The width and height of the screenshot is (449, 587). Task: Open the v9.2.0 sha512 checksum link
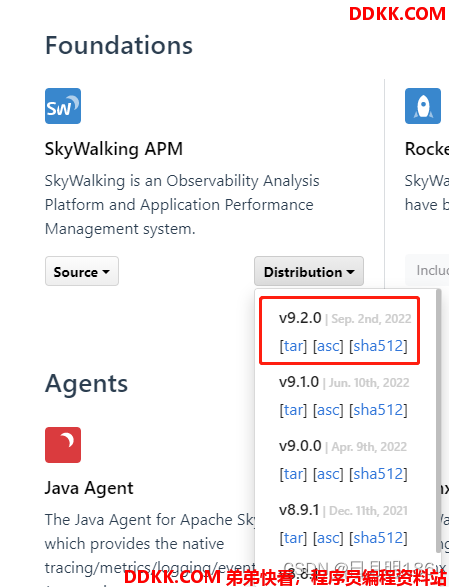pos(378,346)
